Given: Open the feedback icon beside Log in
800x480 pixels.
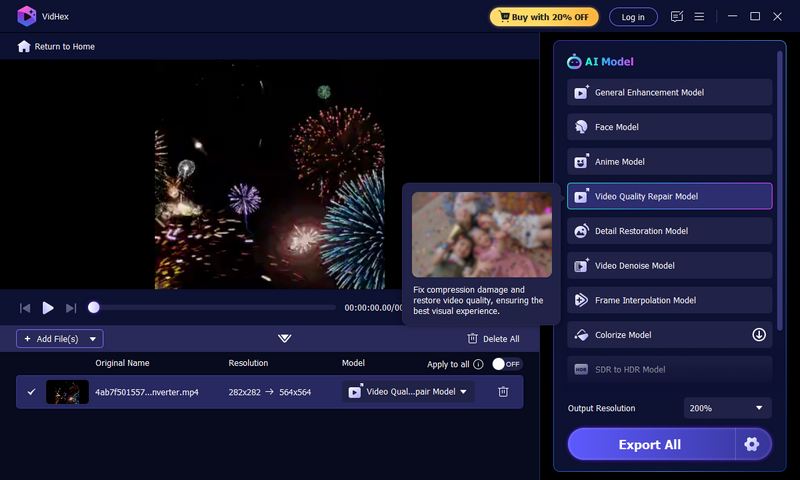Looking at the screenshot, I should (x=677, y=17).
